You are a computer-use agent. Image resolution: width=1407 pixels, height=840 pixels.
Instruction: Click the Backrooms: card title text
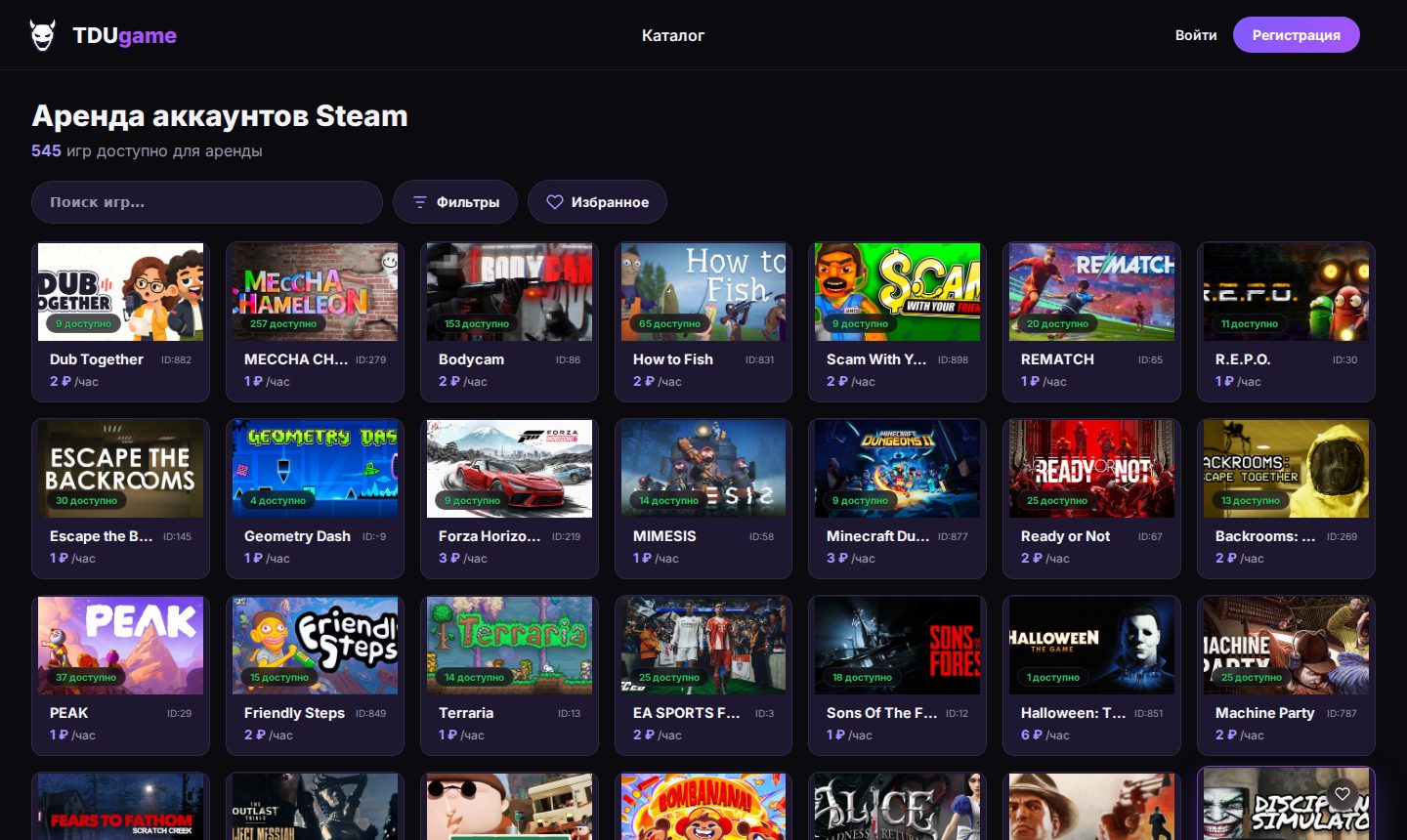[1265, 536]
